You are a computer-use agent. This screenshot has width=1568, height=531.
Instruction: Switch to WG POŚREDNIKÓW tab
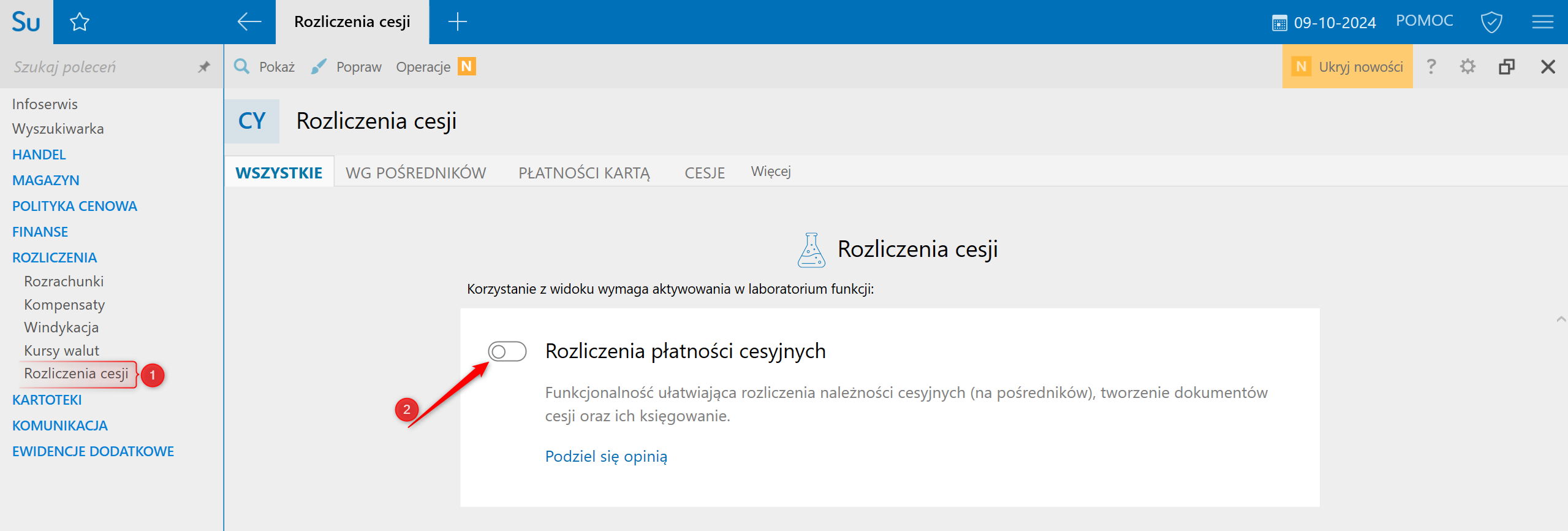(x=415, y=173)
